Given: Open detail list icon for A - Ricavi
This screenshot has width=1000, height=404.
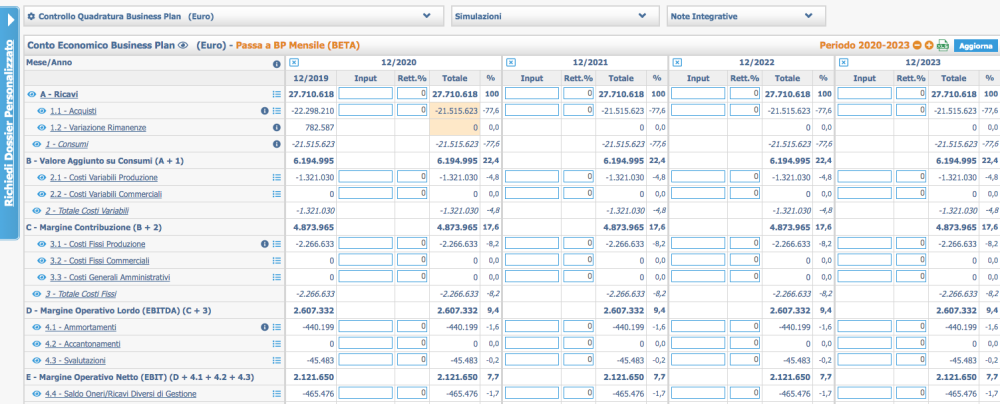Looking at the screenshot, I should [277, 94].
